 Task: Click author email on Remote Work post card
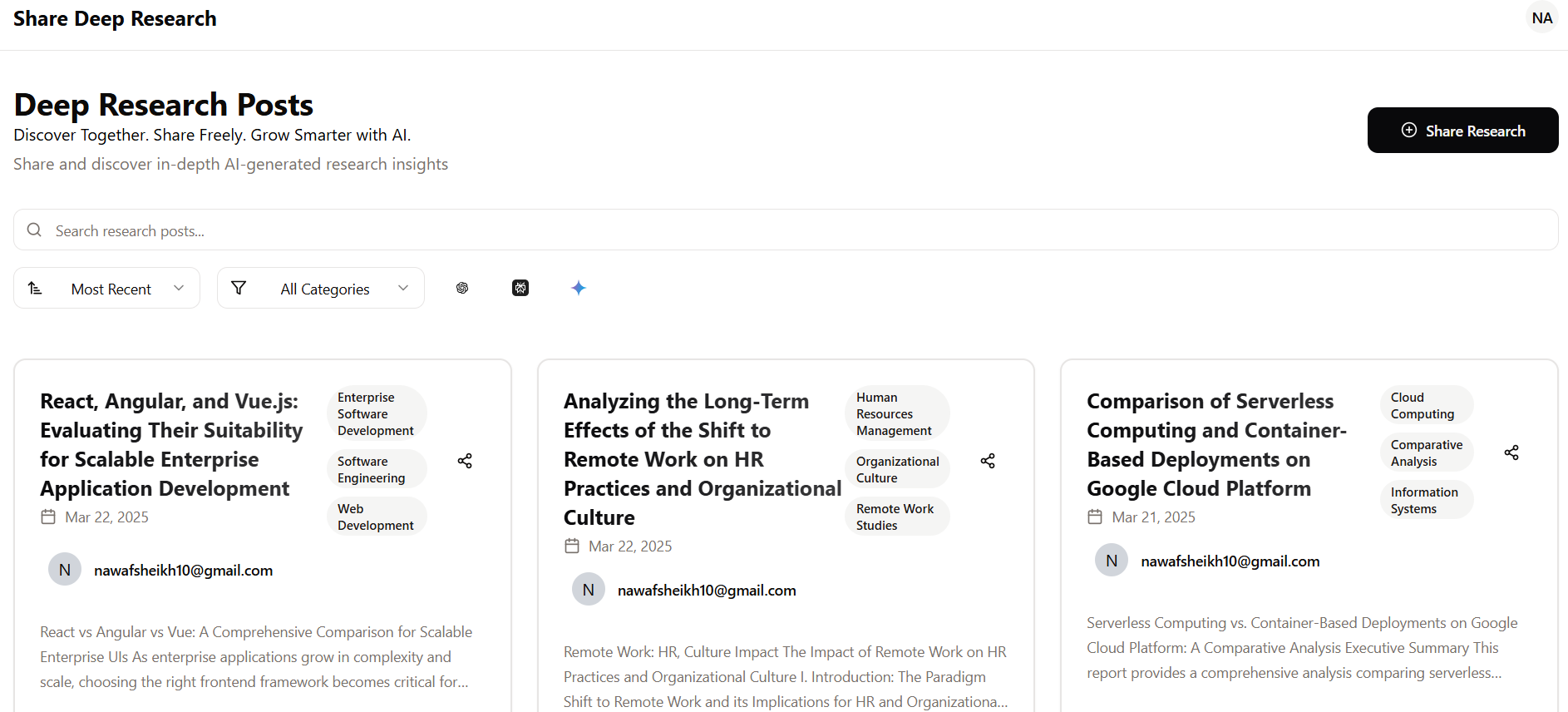[707, 590]
